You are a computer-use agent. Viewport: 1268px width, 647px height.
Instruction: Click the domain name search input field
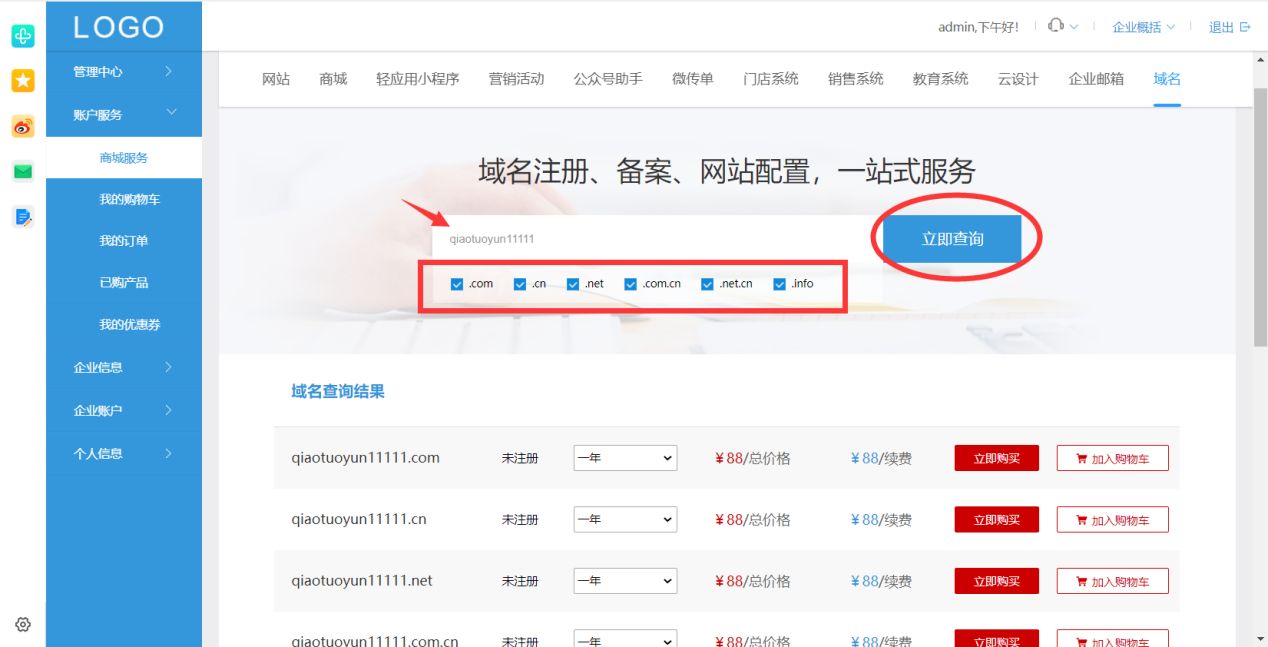pyautogui.click(x=650, y=238)
